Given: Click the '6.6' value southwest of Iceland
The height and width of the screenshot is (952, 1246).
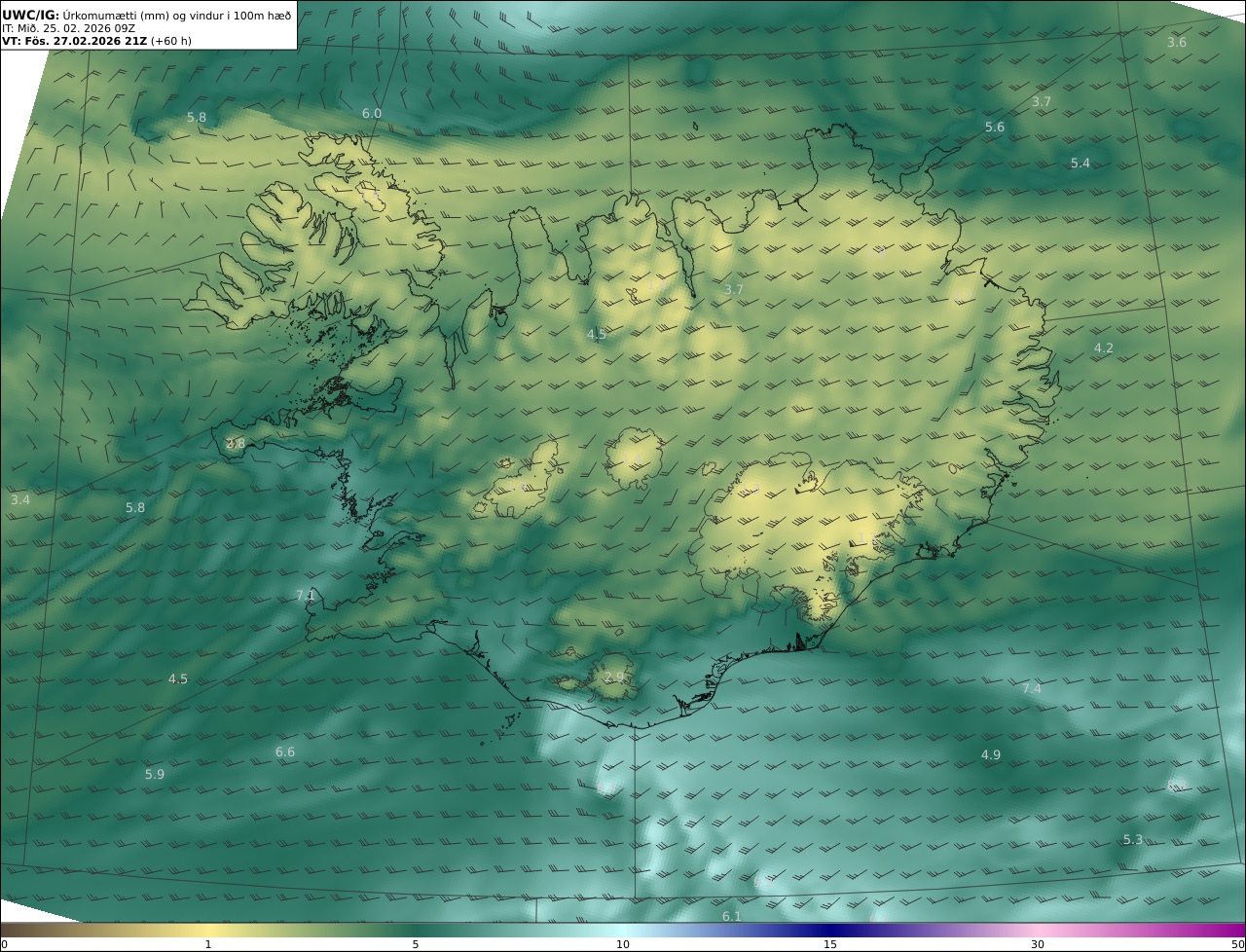Looking at the screenshot, I should pos(285,752).
